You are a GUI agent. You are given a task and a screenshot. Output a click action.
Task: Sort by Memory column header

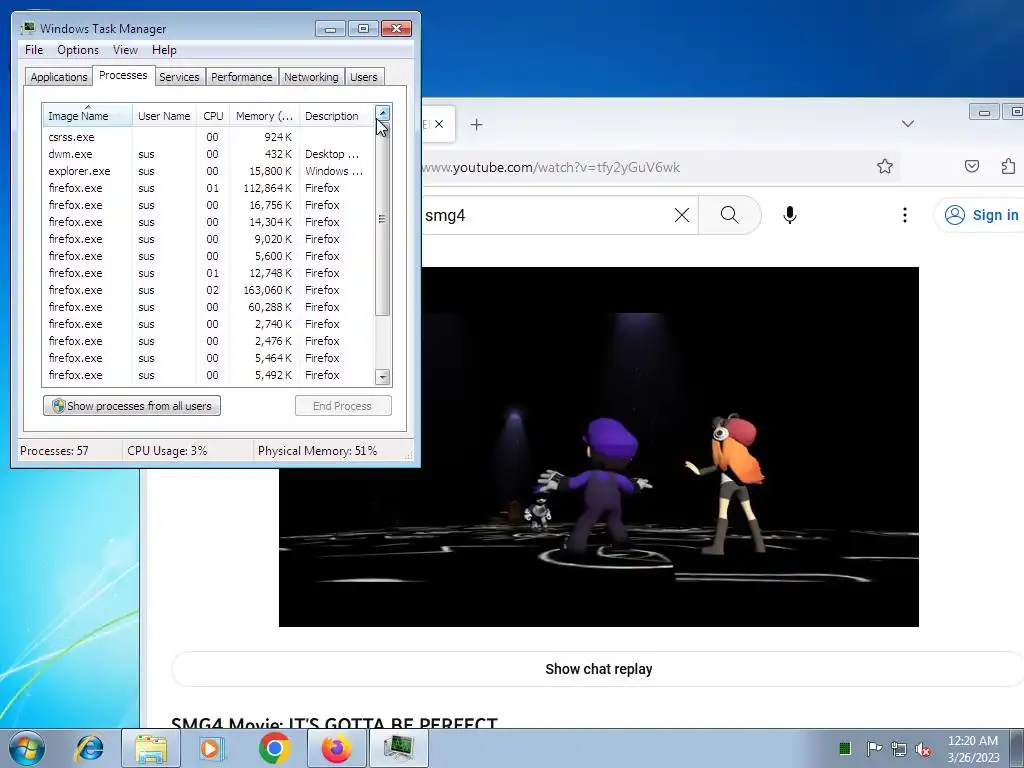tap(264, 116)
